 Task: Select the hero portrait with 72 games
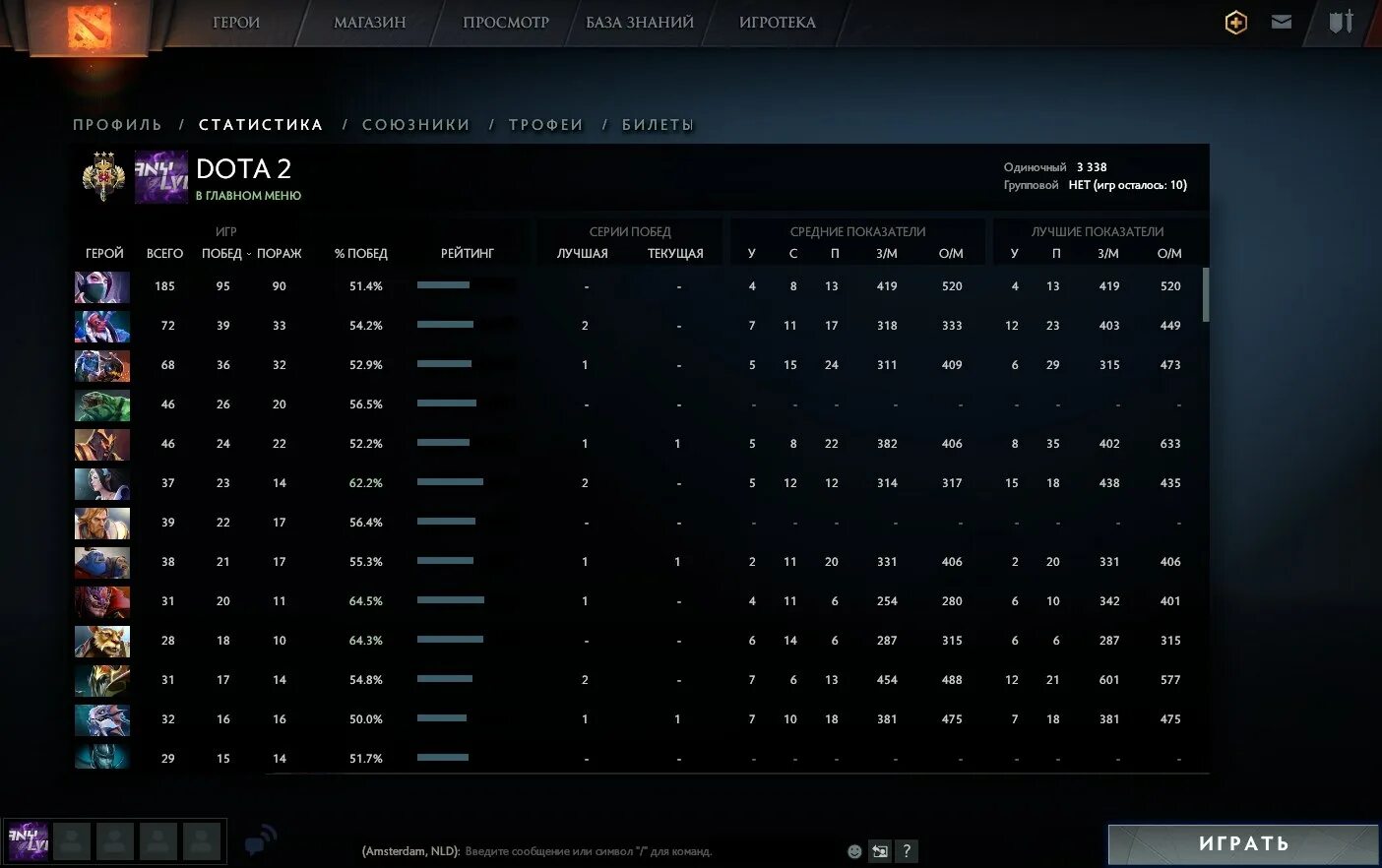(102, 327)
